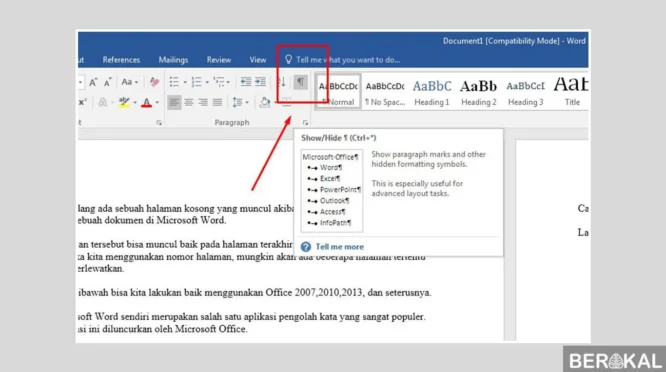Toggle Align Left paragraph alignment
Screen dimensions: 666x372
coord(174,102)
